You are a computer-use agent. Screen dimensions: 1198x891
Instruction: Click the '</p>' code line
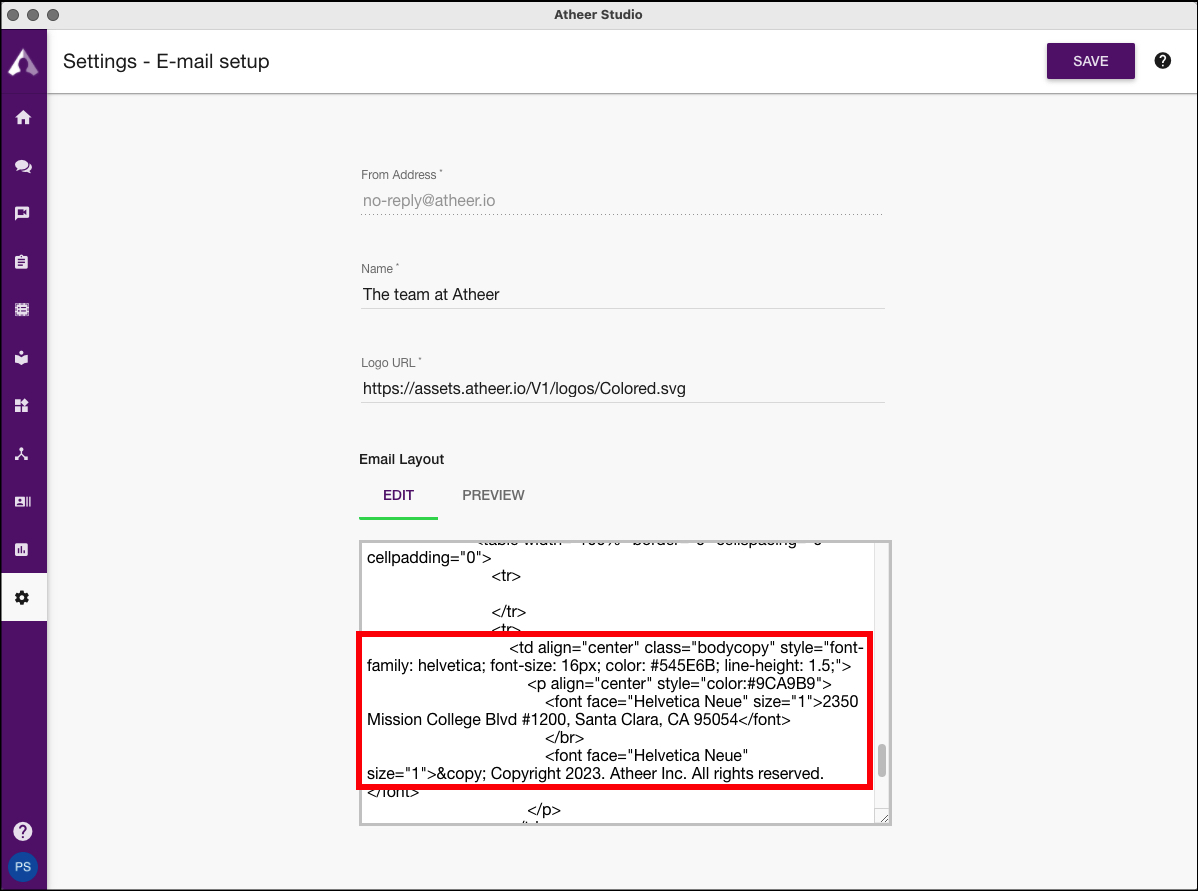tap(543, 809)
